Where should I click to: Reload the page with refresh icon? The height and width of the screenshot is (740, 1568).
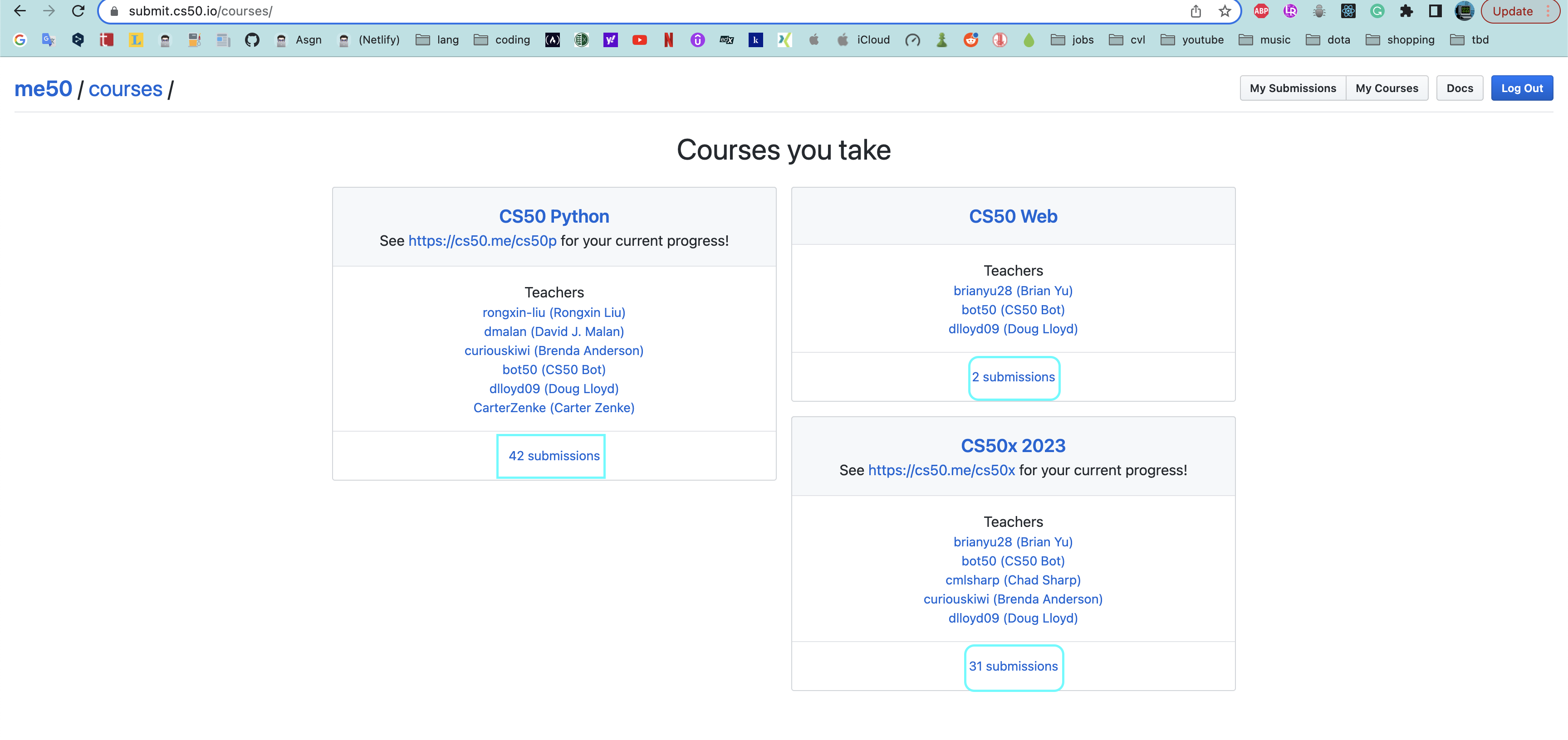[x=78, y=11]
